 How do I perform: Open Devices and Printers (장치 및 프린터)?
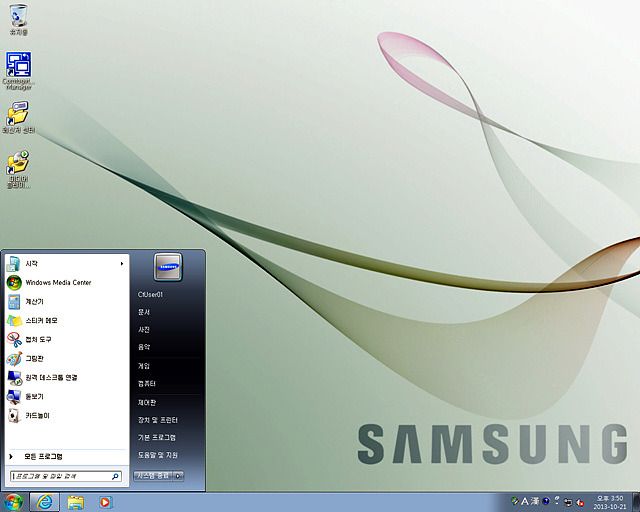point(158,420)
